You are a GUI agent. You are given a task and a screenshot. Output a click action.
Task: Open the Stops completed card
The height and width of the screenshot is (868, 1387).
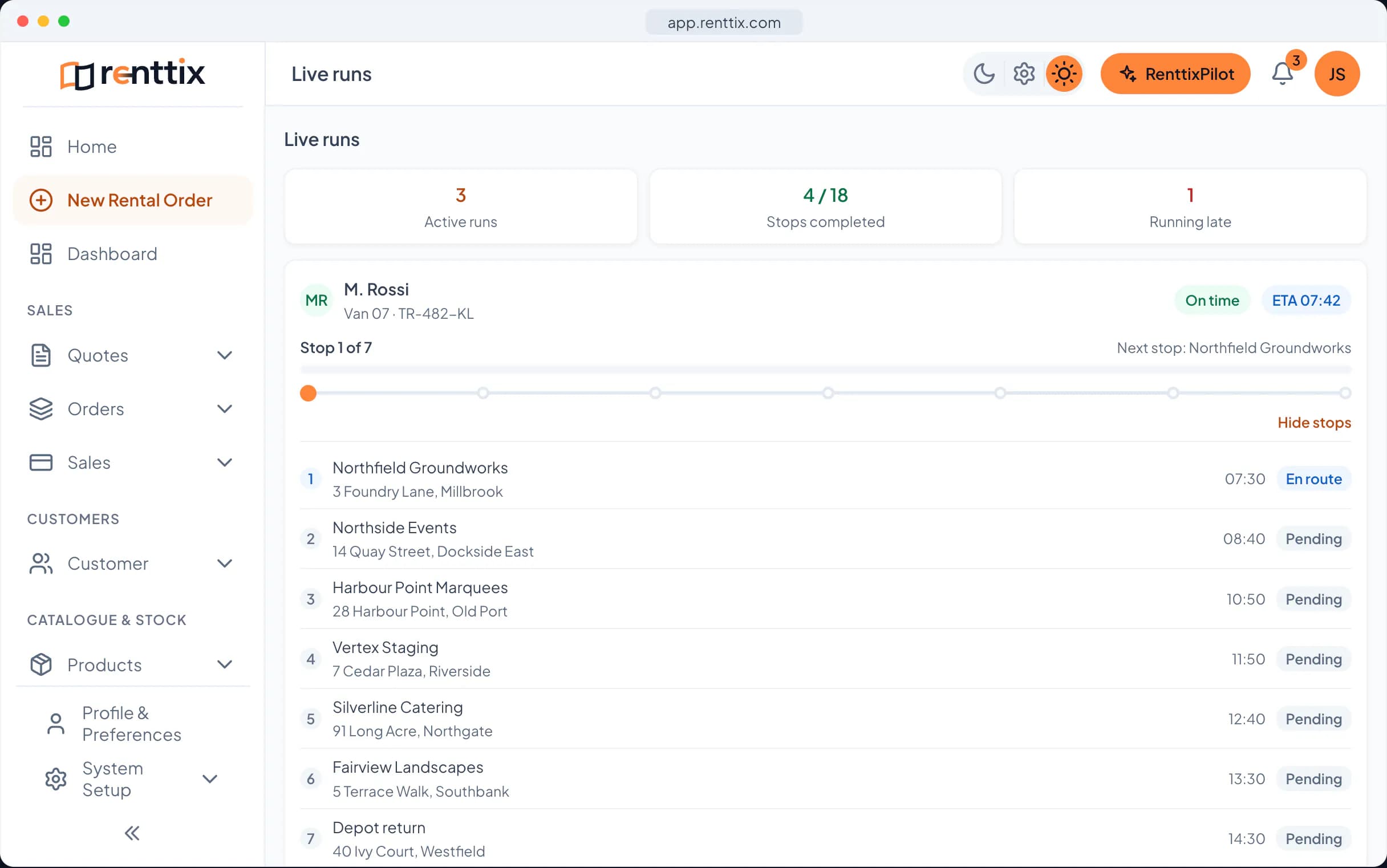click(826, 206)
